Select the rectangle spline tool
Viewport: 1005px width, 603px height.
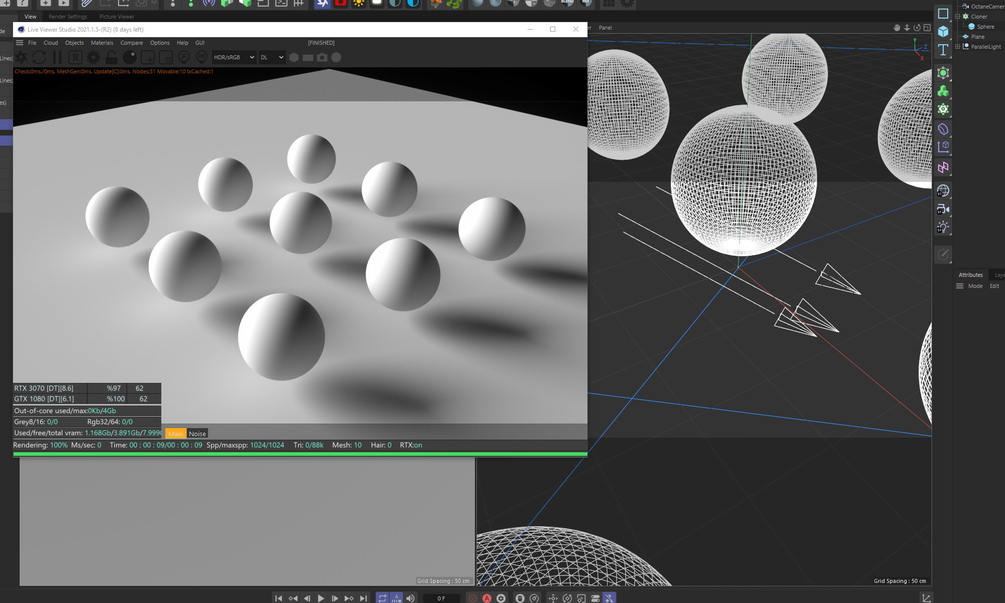coord(943,13)
